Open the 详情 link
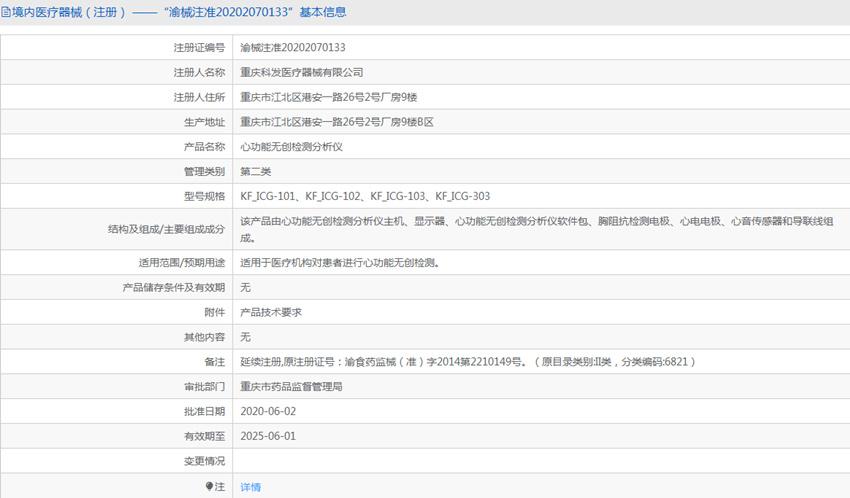 tap(250, 487)
